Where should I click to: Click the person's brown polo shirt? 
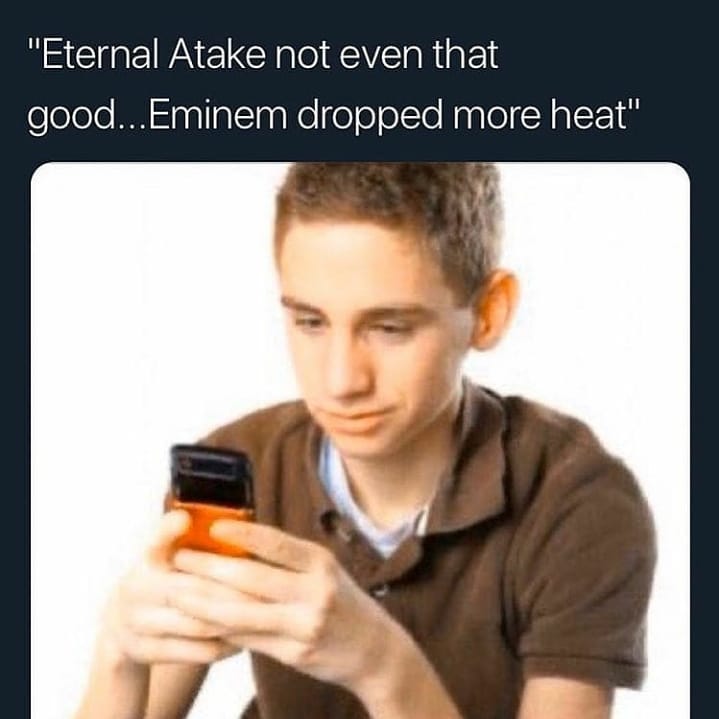[x=527, y=550]
